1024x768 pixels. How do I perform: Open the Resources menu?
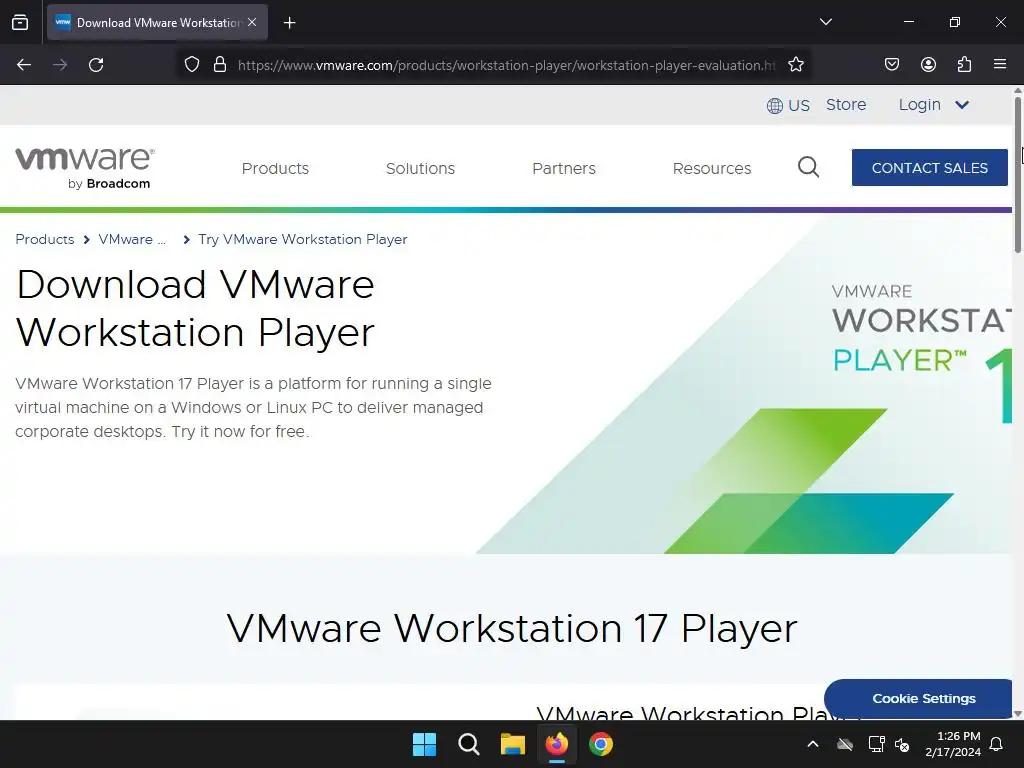pyautogui.click(x=712, y=168)
